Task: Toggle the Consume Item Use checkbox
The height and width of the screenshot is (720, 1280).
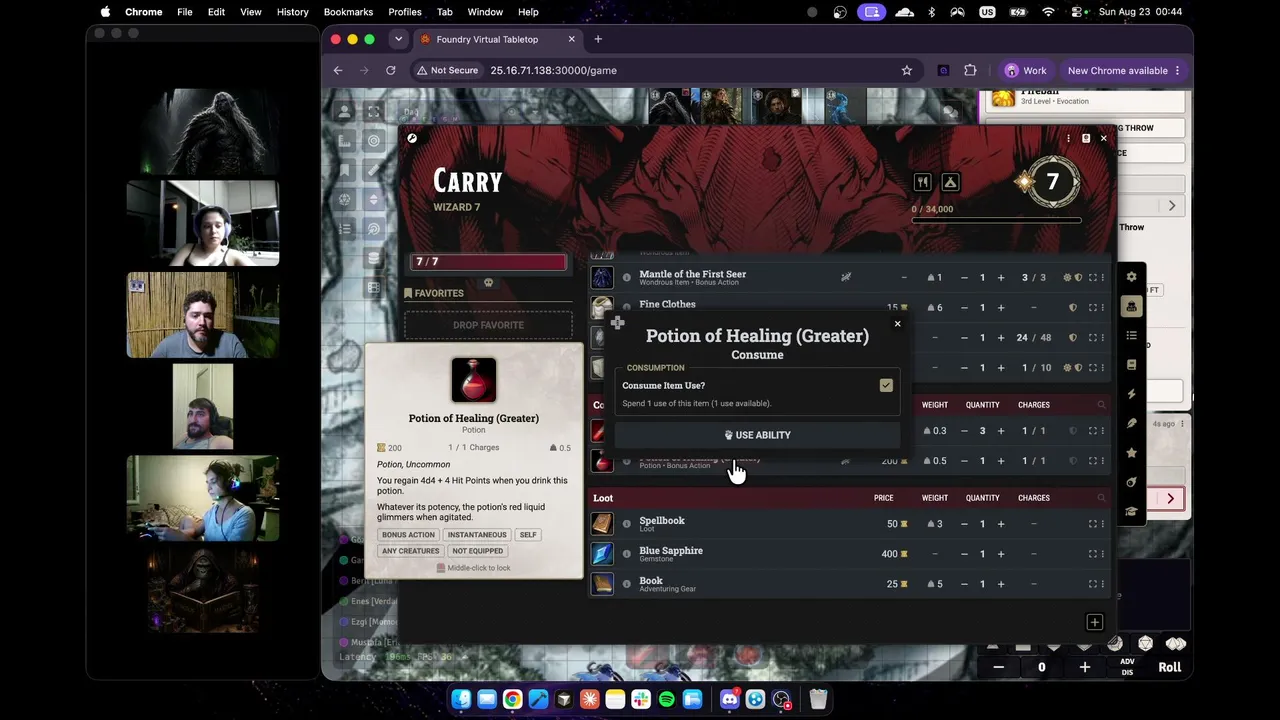Action: (886, 385)
